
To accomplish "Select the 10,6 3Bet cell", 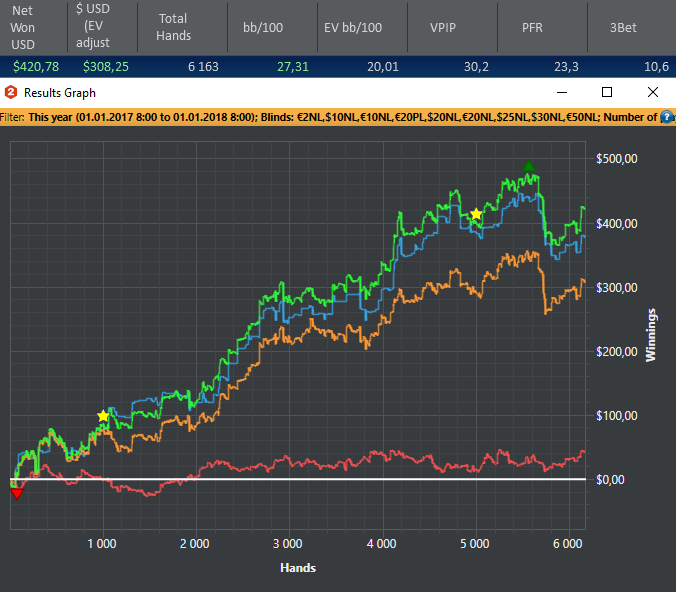I will click(656, 66).
